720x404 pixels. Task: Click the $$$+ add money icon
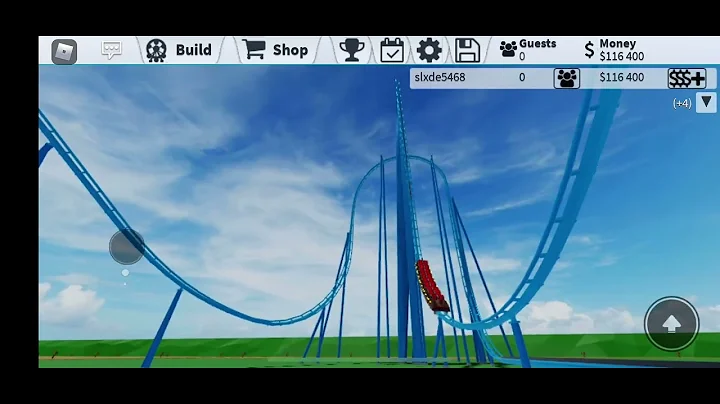687,79
